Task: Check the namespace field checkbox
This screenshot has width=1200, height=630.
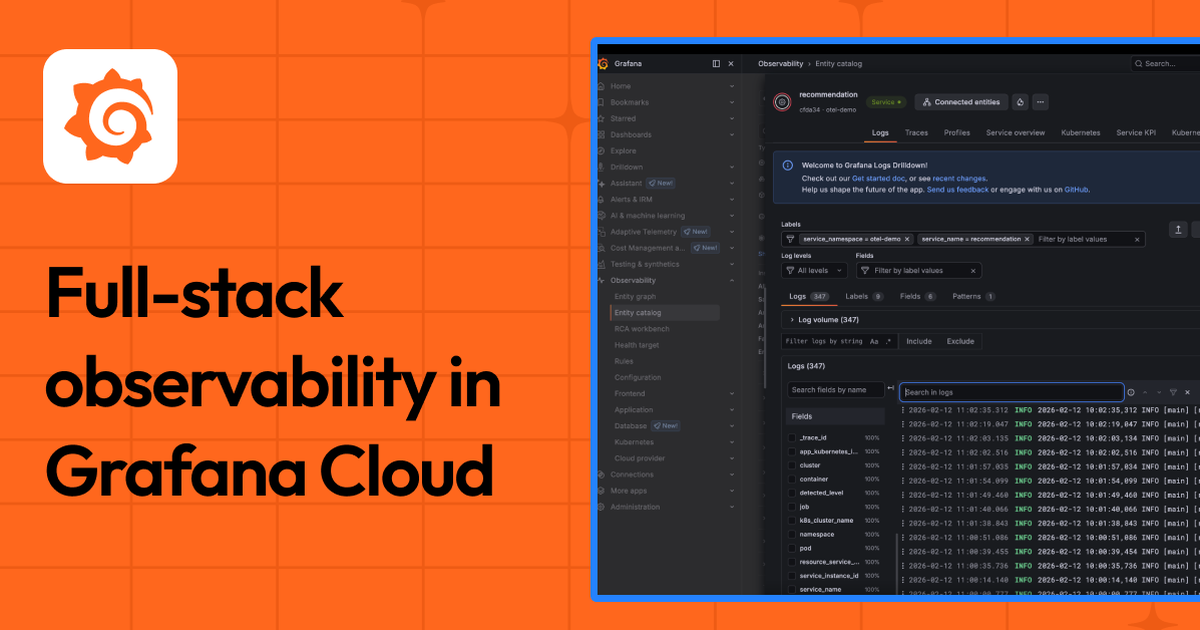Action: pos(792,534)
